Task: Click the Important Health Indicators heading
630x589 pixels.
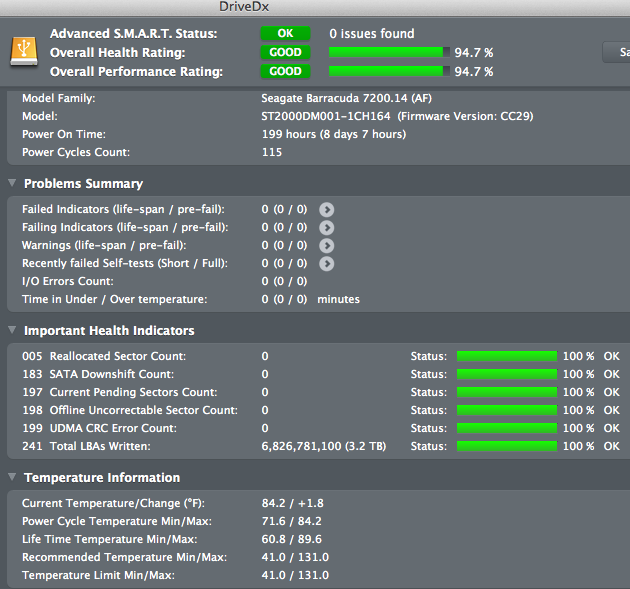Action: [x=109, y=331]
